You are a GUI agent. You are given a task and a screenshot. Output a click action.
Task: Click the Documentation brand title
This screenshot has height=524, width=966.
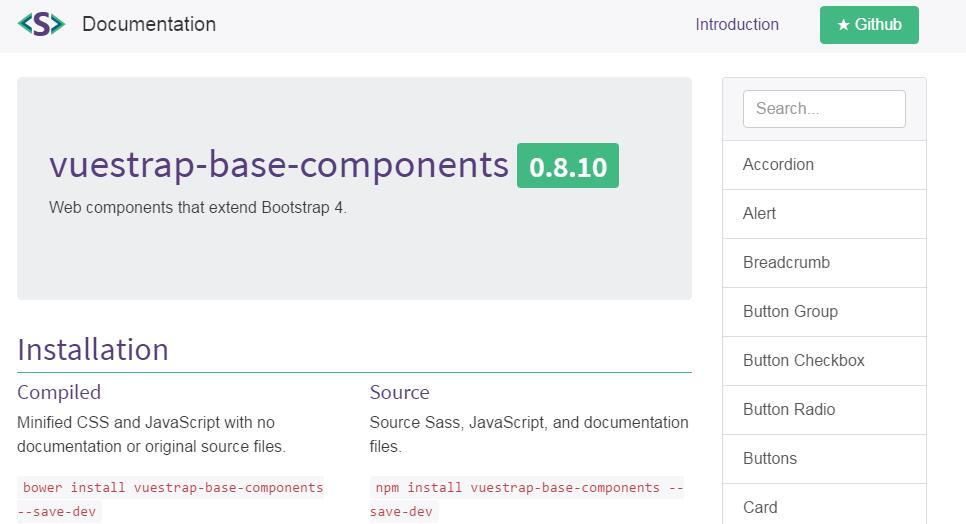click(149, 24)
